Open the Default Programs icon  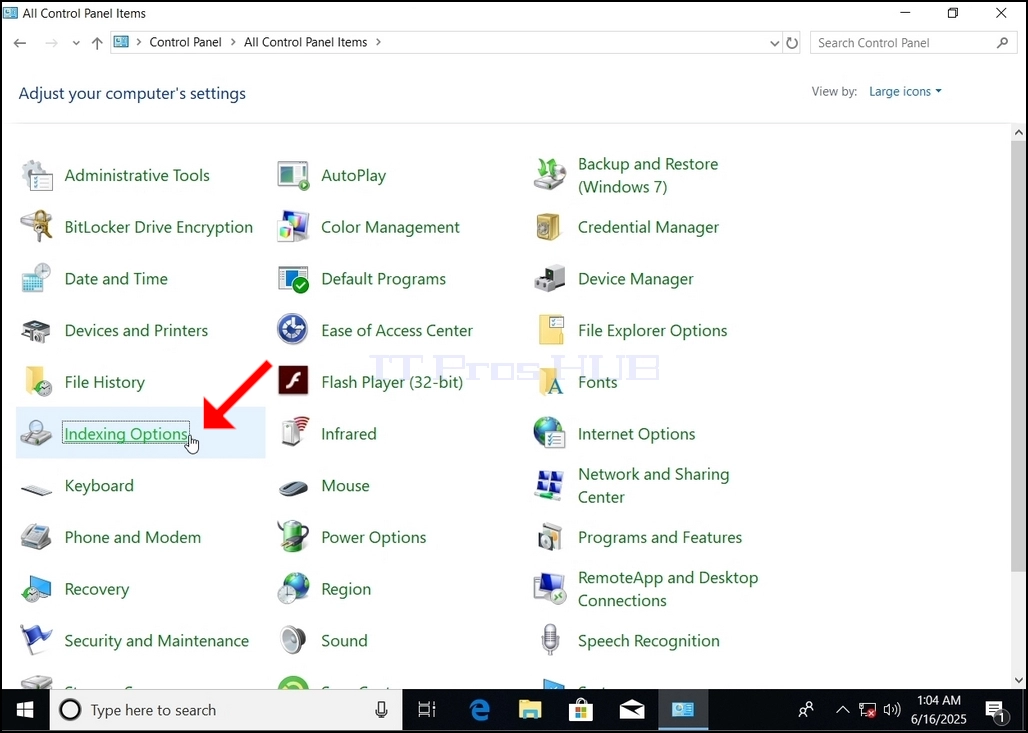click(293, 279)
